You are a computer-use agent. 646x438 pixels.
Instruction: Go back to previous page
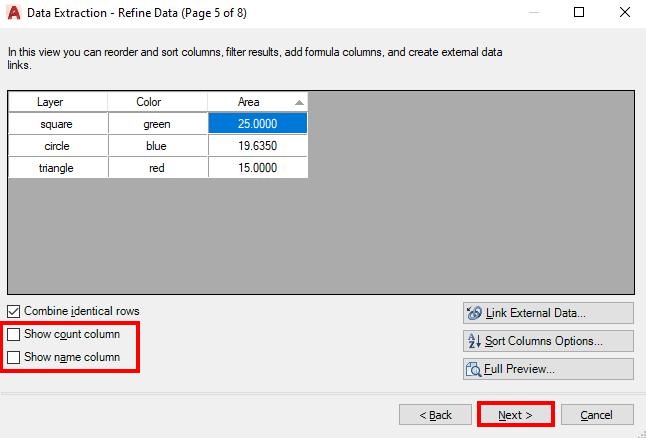point(435,415)
